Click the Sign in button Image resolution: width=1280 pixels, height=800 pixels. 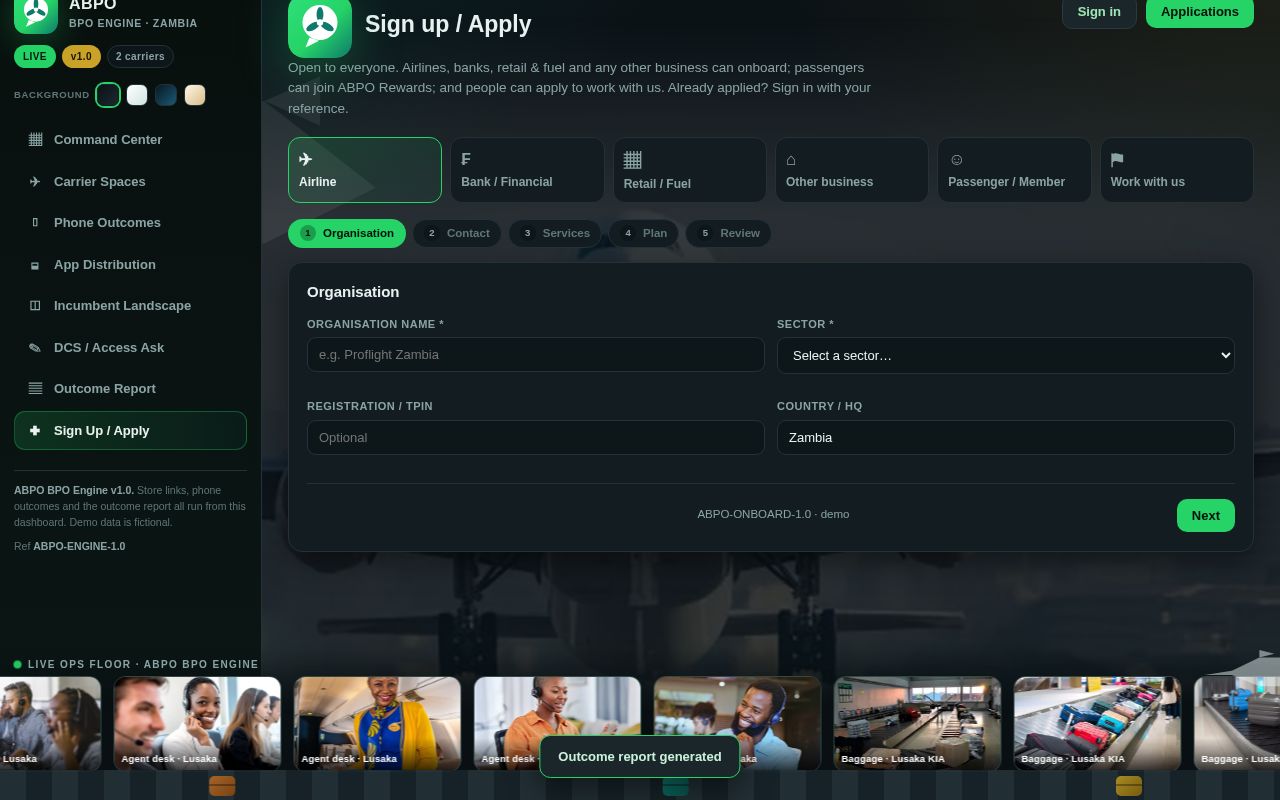pos(1099,12)
